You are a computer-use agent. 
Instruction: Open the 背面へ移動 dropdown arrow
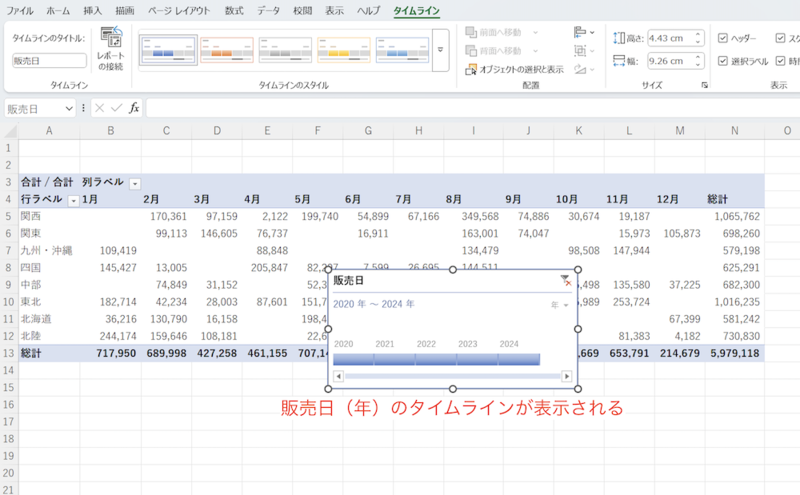point(535,51)
